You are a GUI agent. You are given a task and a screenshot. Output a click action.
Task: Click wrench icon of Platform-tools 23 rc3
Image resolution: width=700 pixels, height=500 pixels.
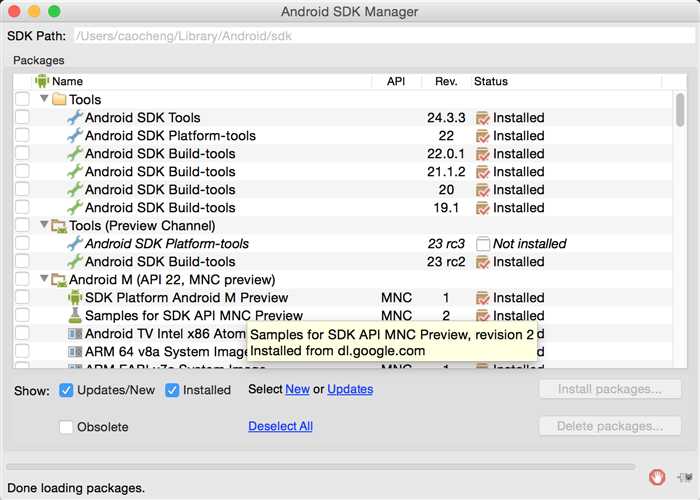(75, 243)
